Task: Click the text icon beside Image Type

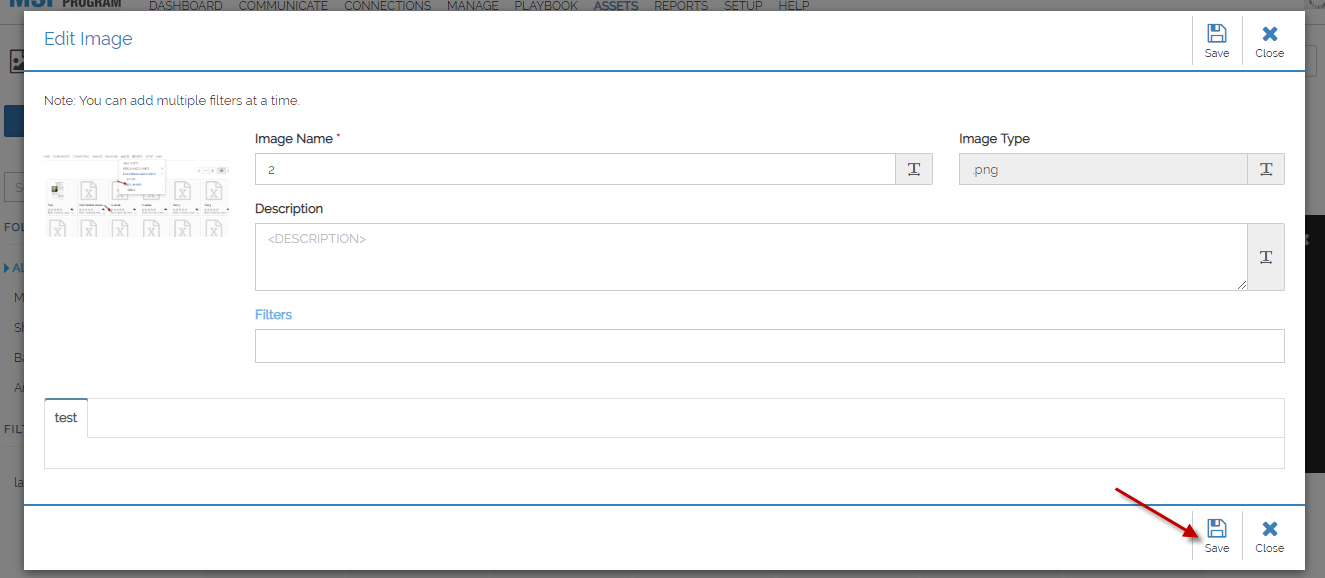Action: [x=1266, y=170]
